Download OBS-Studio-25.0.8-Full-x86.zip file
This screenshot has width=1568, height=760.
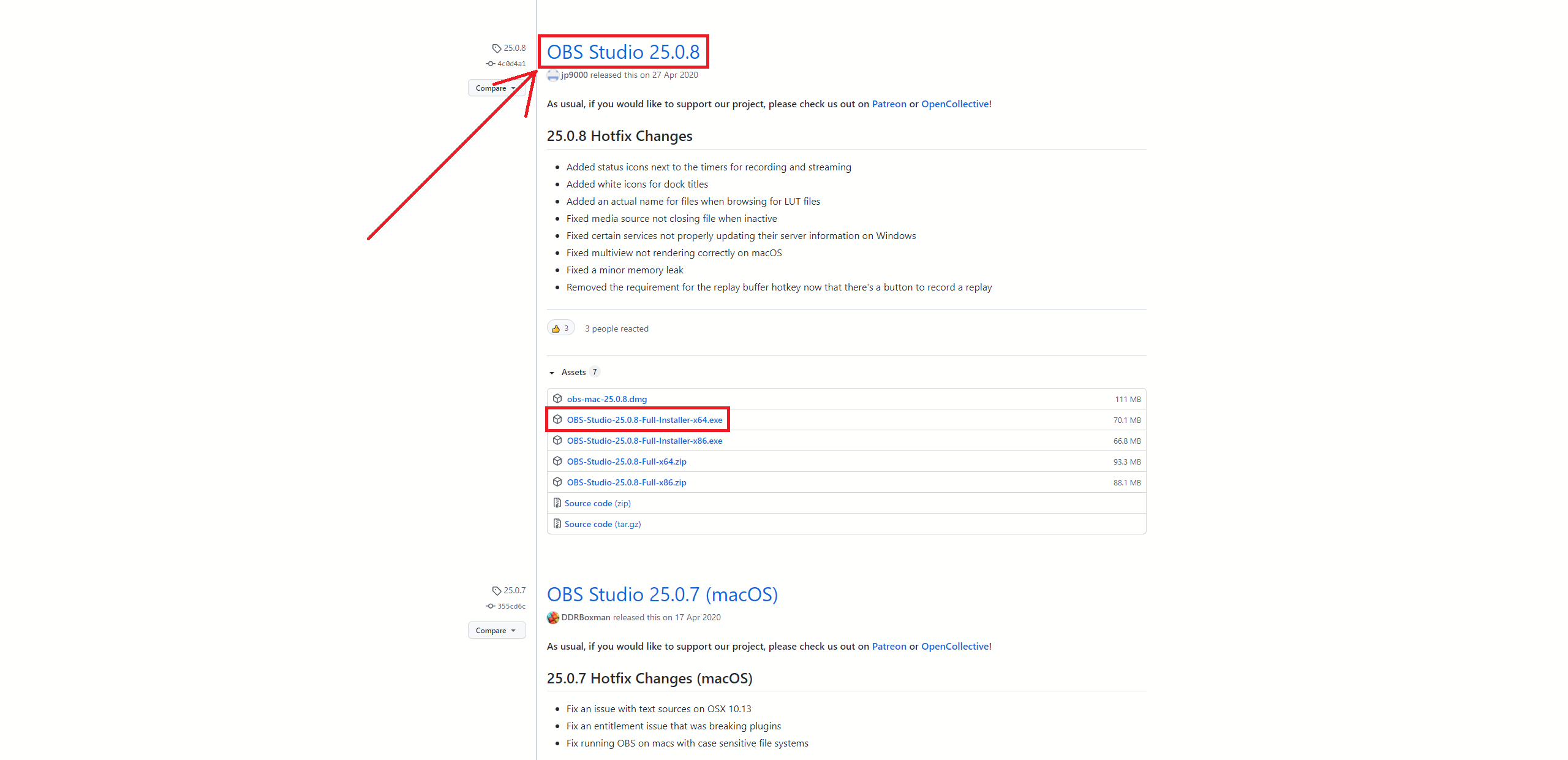coord(626,482)
